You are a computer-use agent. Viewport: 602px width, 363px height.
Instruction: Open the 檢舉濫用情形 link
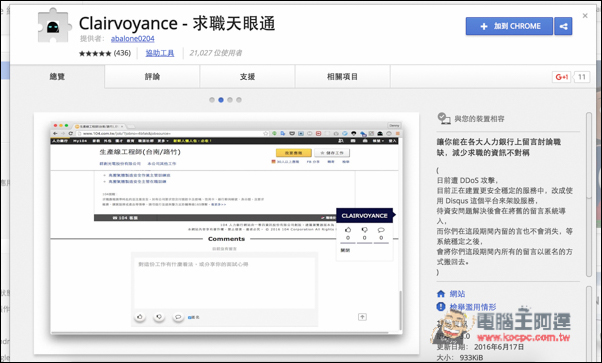click(x=473, y=307)
